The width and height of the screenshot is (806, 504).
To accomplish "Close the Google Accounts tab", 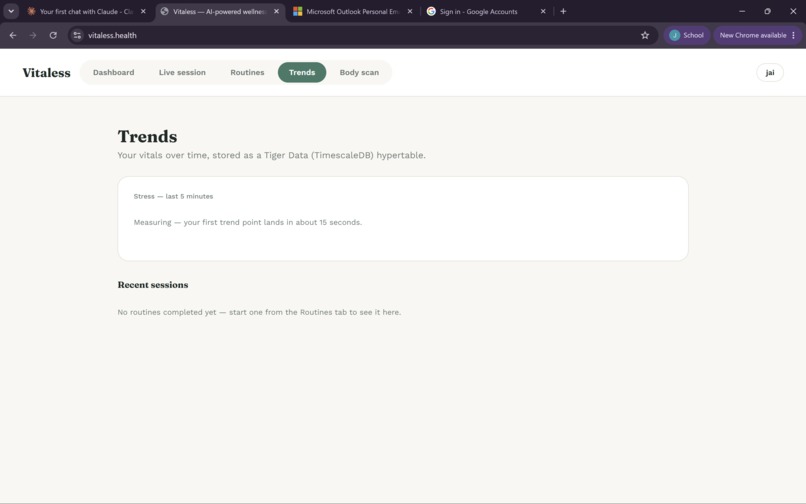I will click(543, 11).
